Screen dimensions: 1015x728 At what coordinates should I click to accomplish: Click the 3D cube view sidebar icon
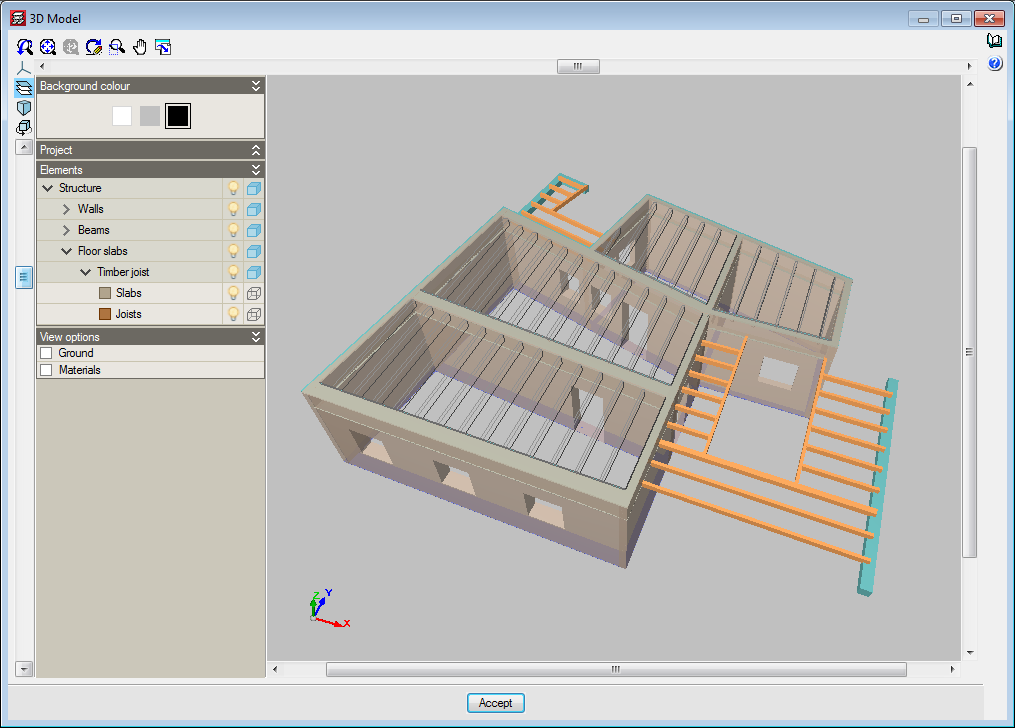24,108
